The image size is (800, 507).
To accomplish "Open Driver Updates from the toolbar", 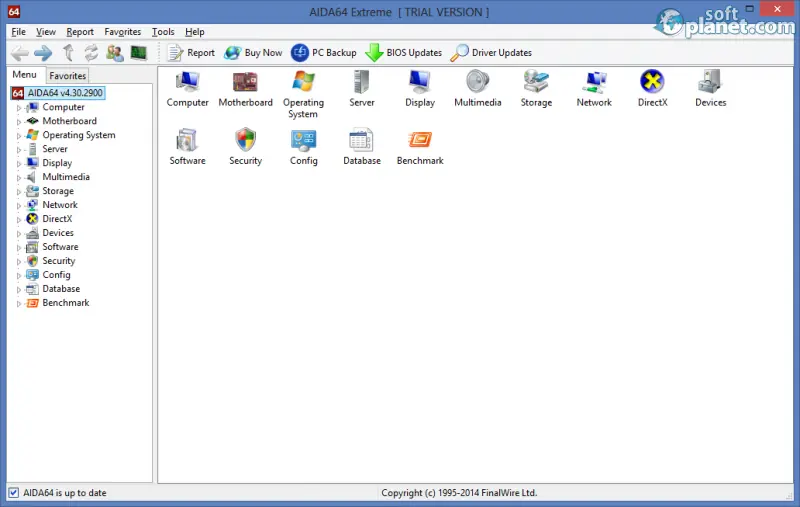I will 491,53.
